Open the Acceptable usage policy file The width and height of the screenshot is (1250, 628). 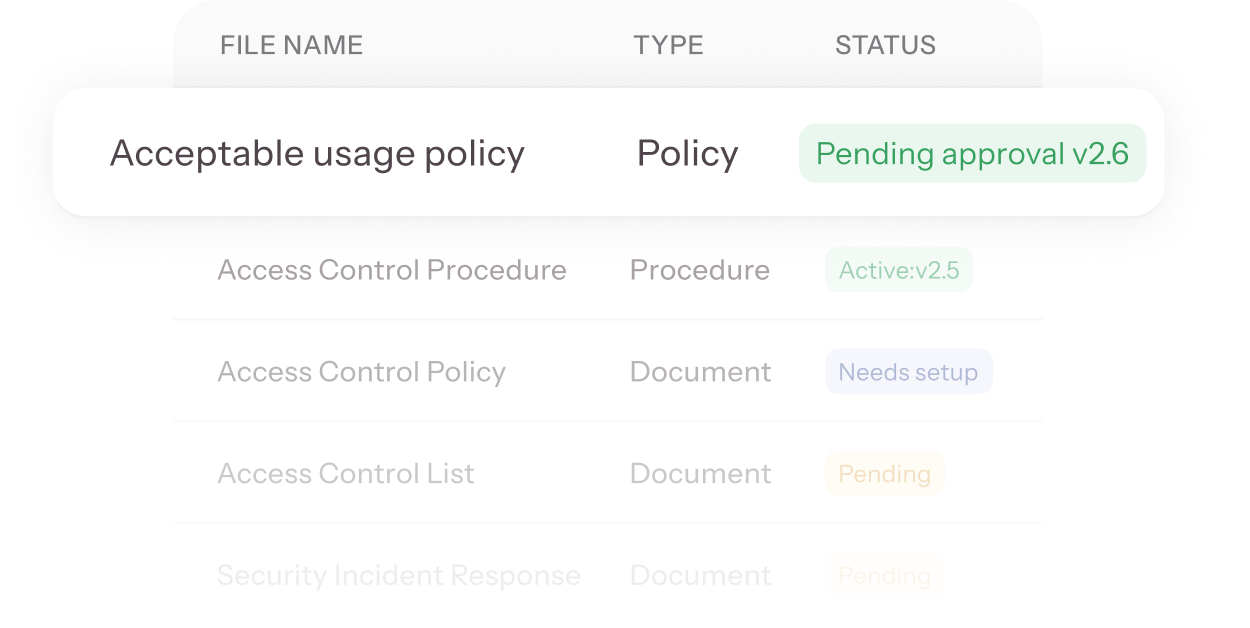(x=317, y=153)
